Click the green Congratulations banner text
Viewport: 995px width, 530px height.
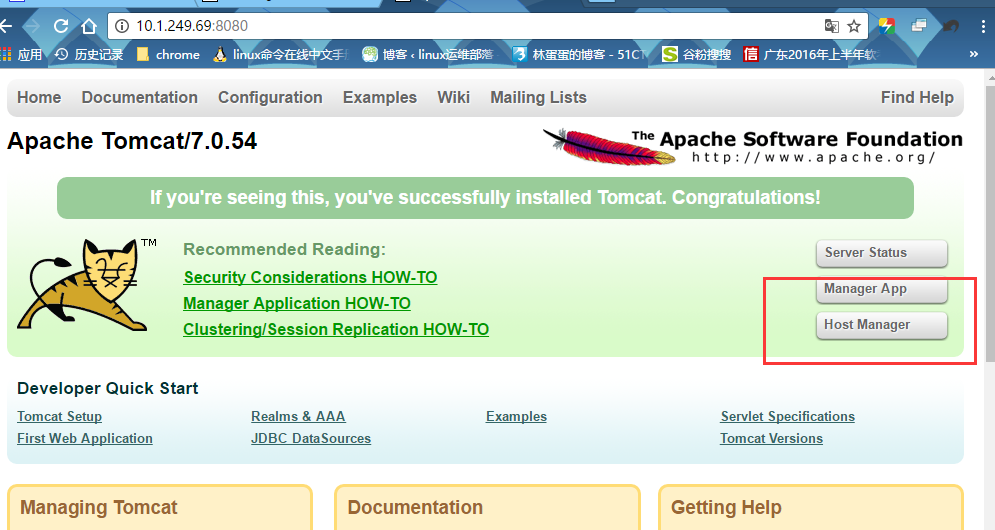point(485,198)
